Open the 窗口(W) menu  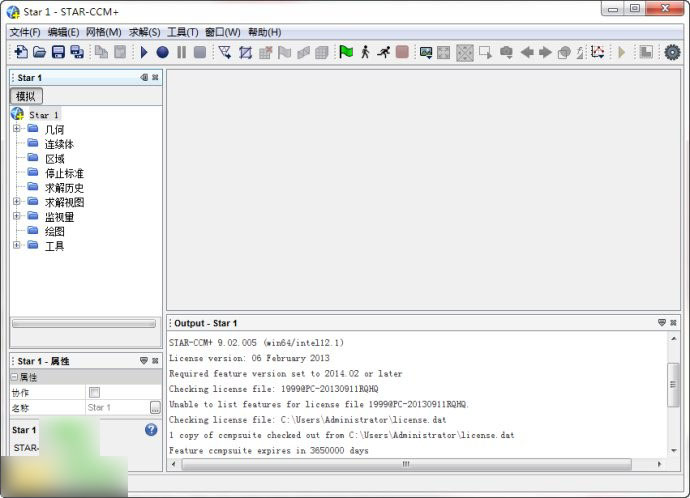[x=223, y=32]
